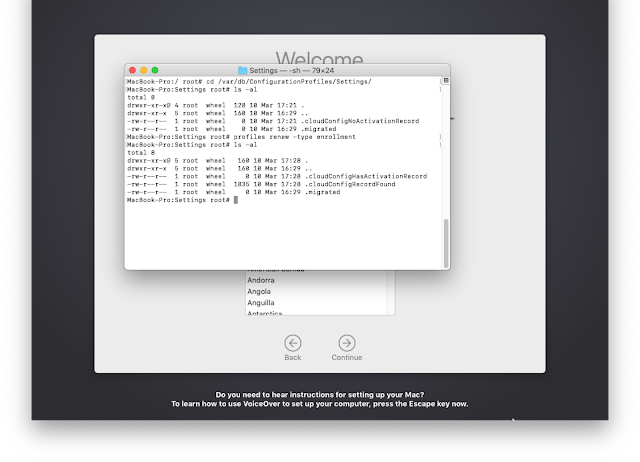
Task: Click the Back label under the arrow
Action: (x=293, y=358)
